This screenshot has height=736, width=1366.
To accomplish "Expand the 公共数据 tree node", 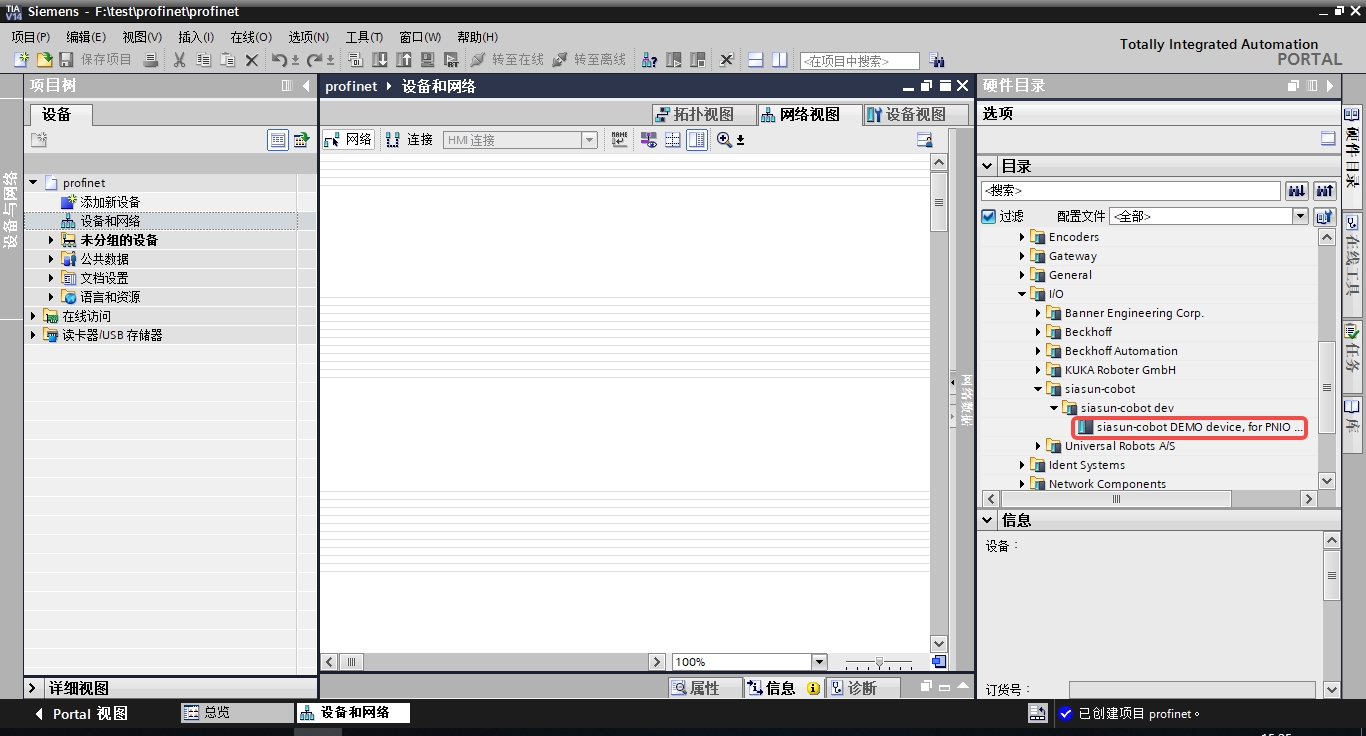I will click(51, 259).
